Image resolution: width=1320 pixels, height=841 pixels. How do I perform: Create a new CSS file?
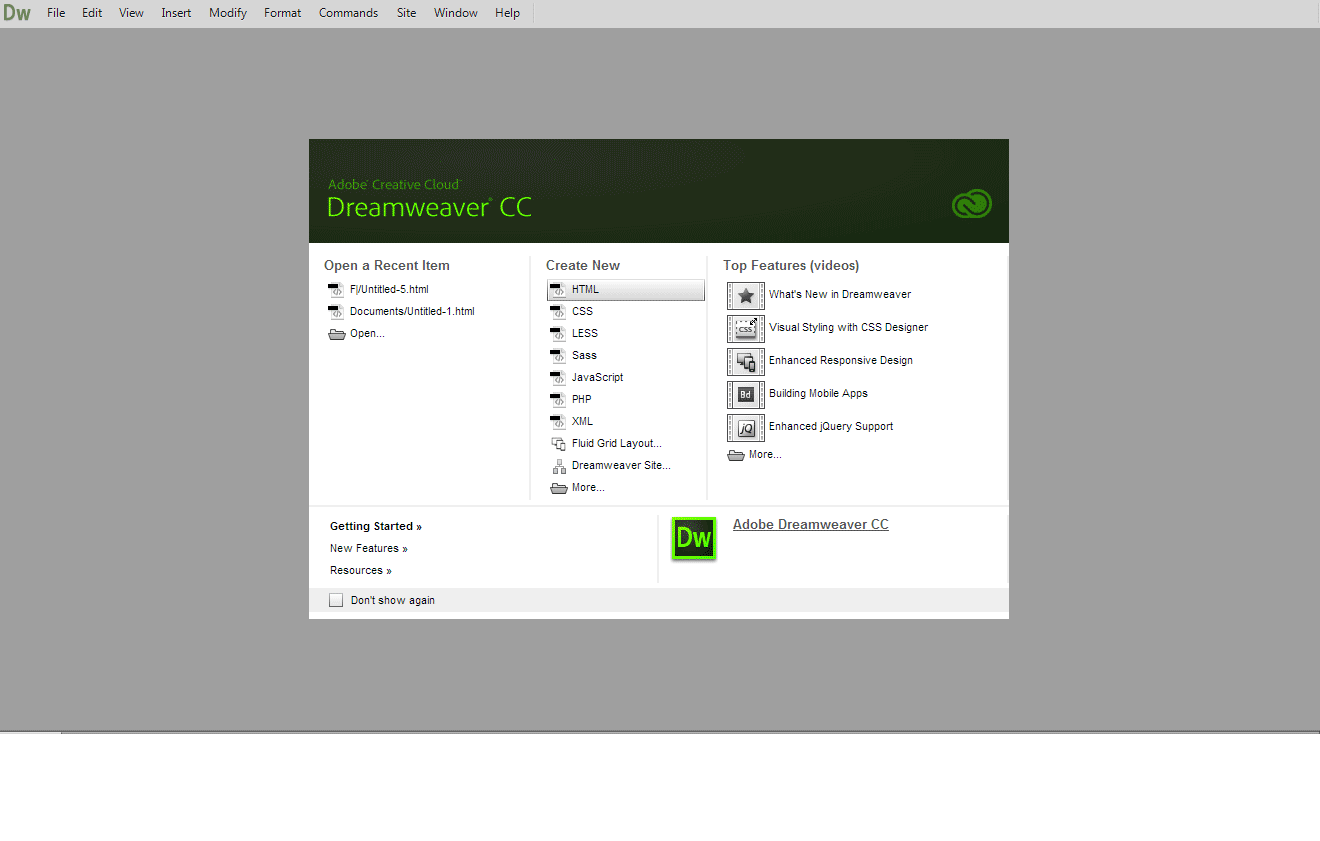pyautogui.click(x=582, y=312)
